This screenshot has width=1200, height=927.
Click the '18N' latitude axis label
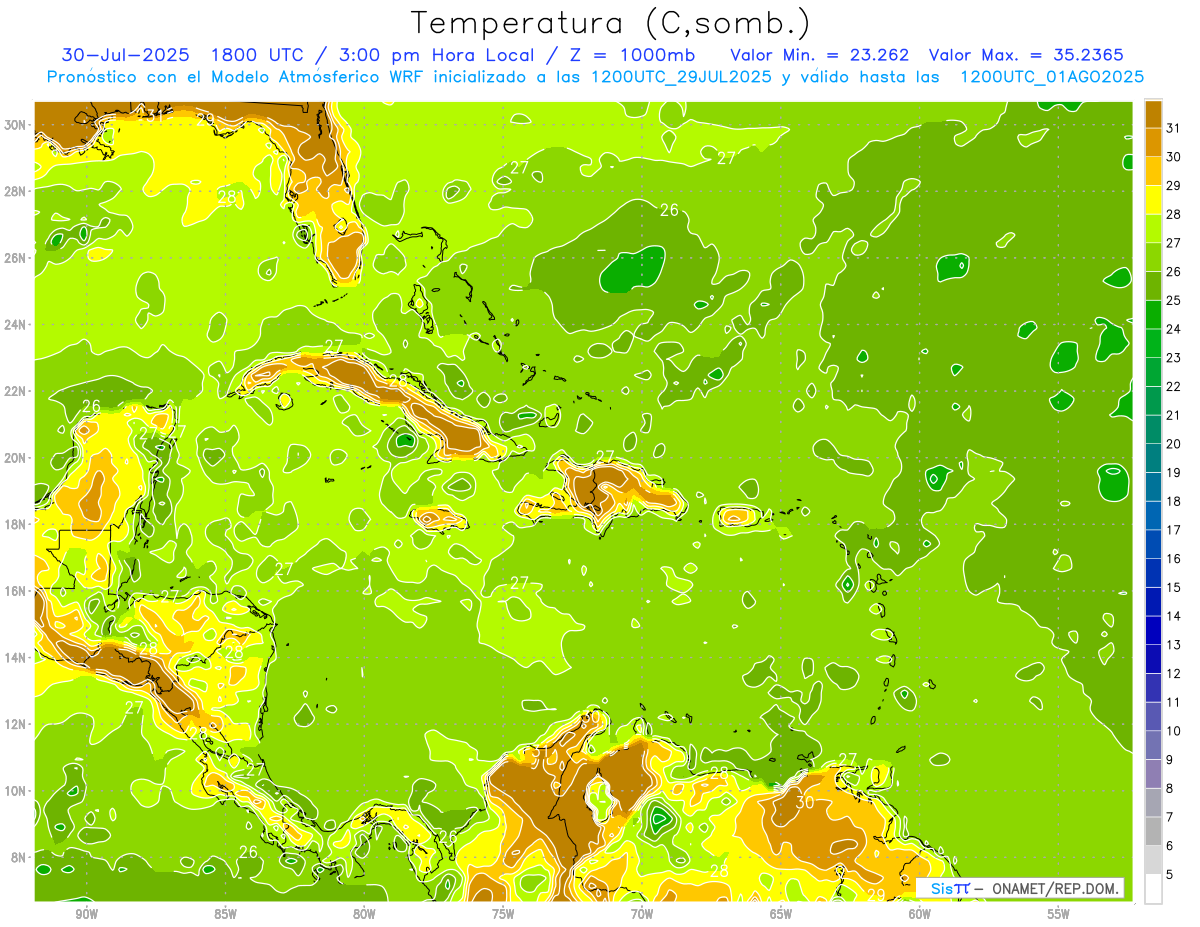(x=16, y=524)
